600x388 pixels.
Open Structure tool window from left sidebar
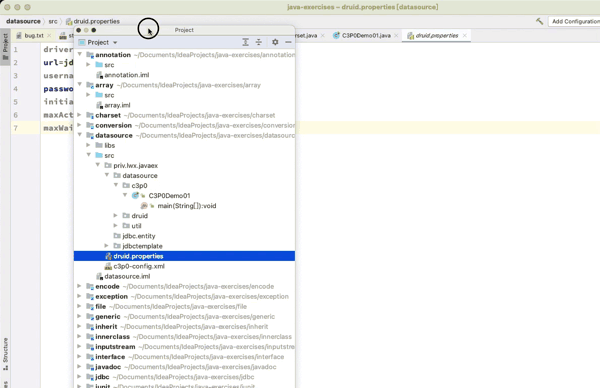pos(5,354)
